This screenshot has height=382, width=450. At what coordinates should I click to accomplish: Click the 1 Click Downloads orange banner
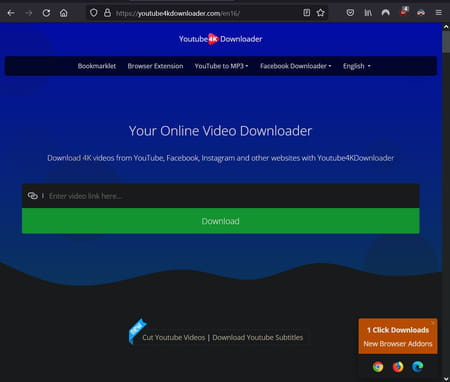point(398,336)
